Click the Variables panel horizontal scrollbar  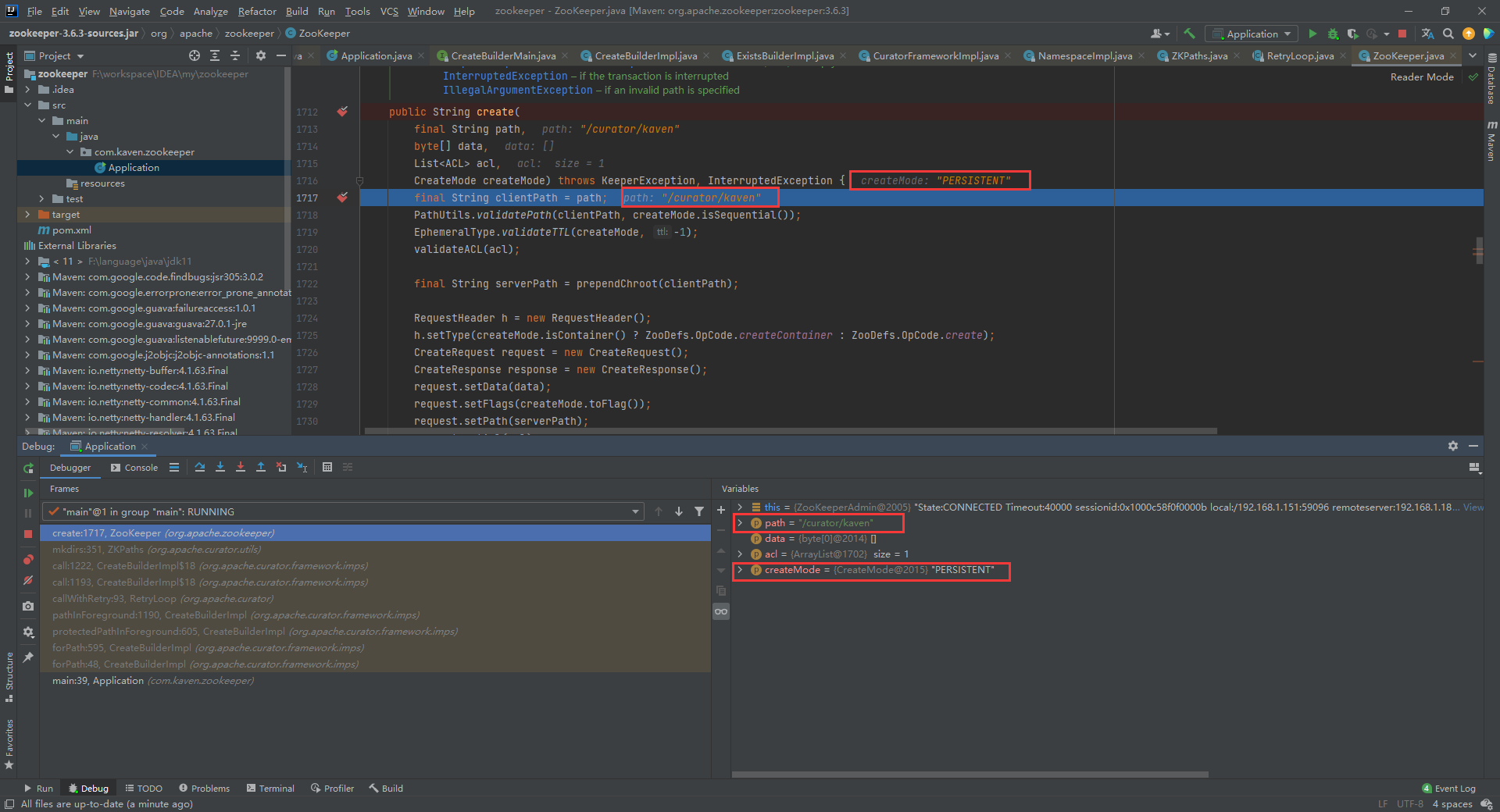point(970,775)
